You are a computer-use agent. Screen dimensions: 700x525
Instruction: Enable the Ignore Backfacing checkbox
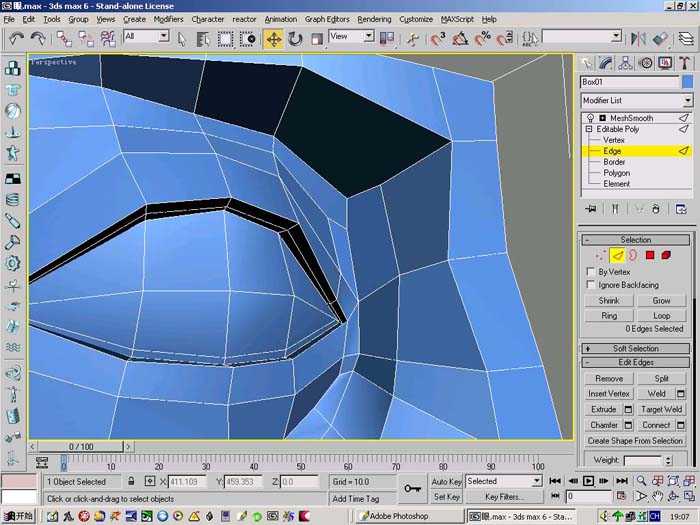tap(590, 284)
